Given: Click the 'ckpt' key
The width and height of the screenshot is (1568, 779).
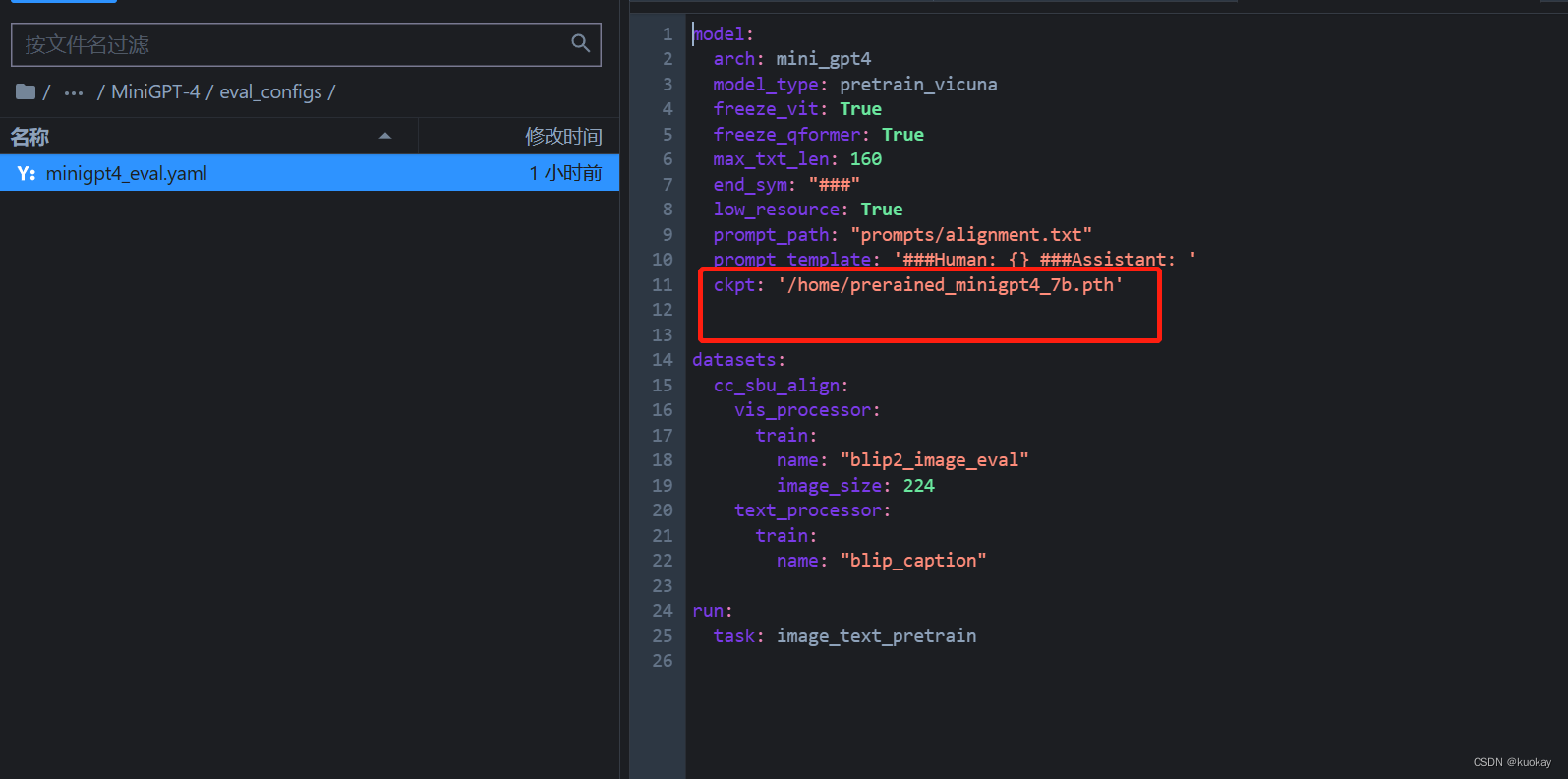Looking at the screenshot, I should [734, 285].
